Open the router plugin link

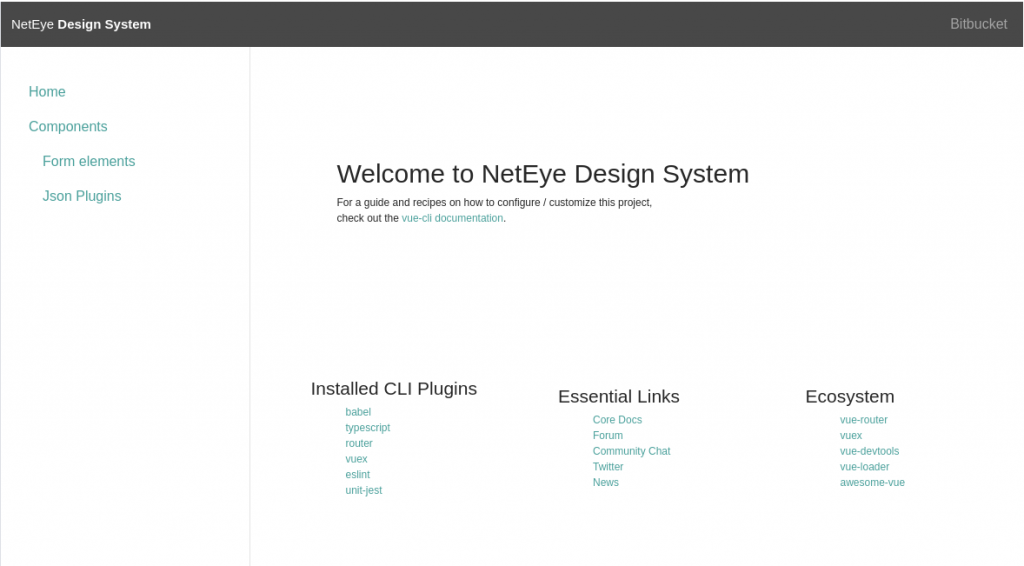pos(359,443)
